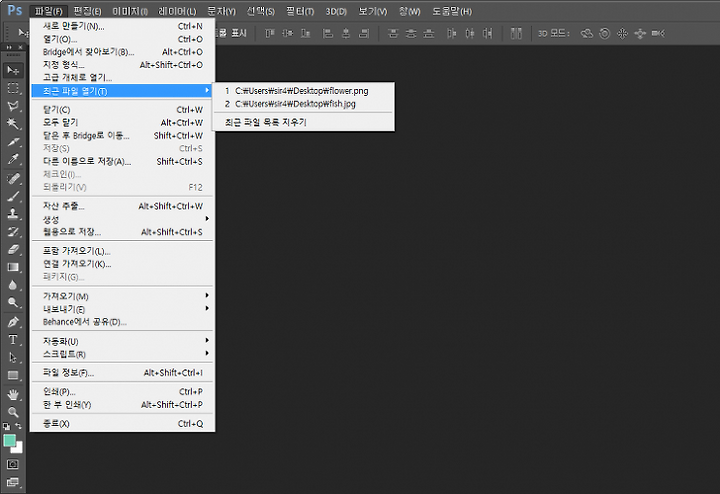Click the distribute top edges icon
The height and width of the screenshot is (494, 720).
(x=393, y=33)
